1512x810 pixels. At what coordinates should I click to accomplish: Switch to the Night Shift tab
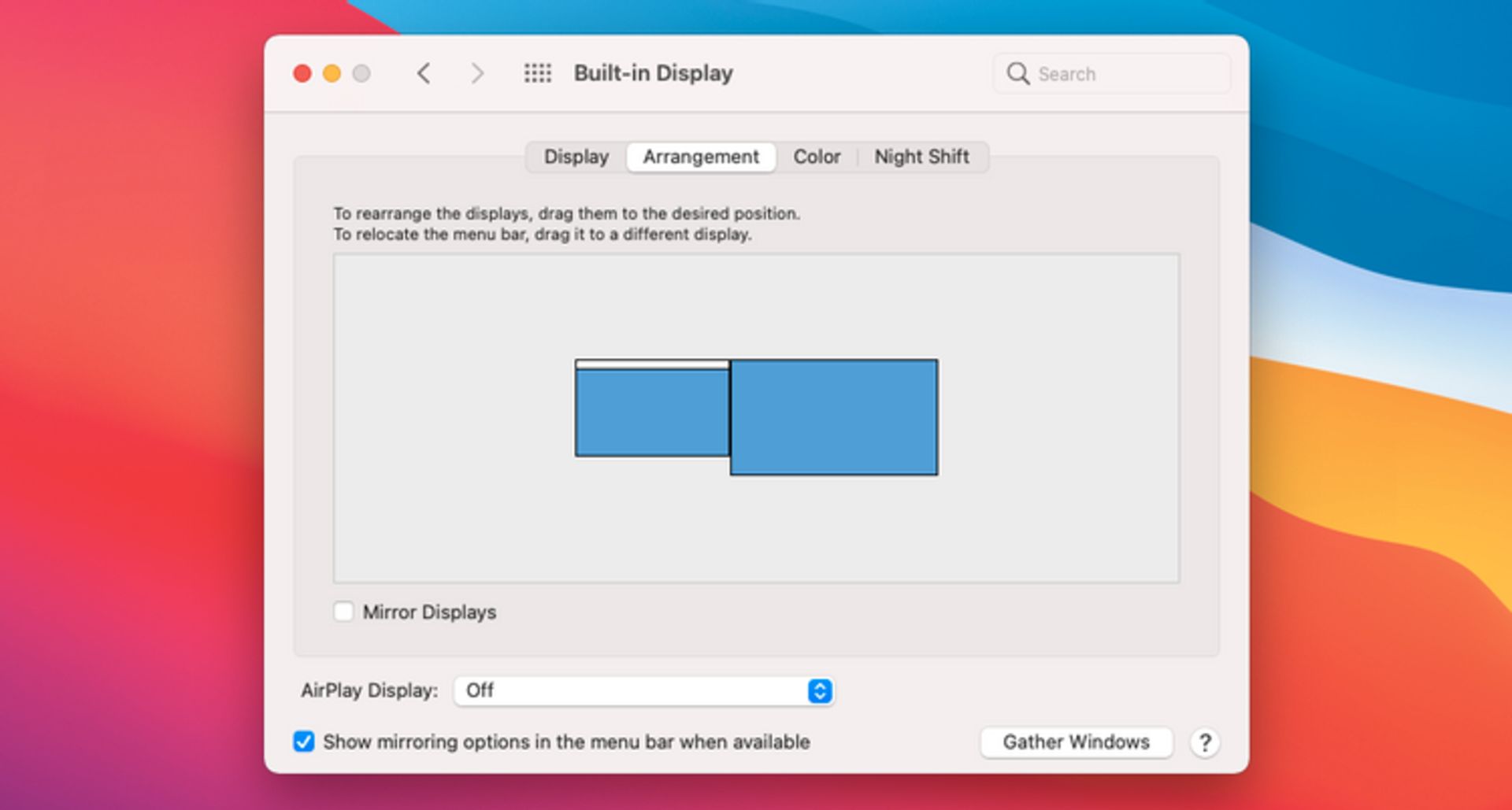(x=921, y=157)
